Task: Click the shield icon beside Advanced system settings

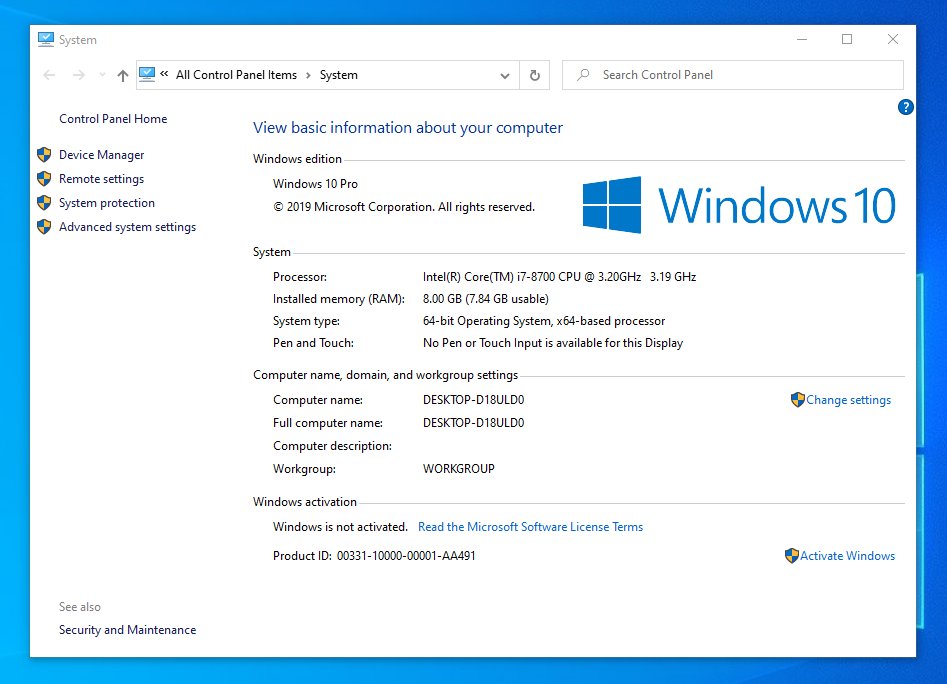Action: click(x=44, y=227)
